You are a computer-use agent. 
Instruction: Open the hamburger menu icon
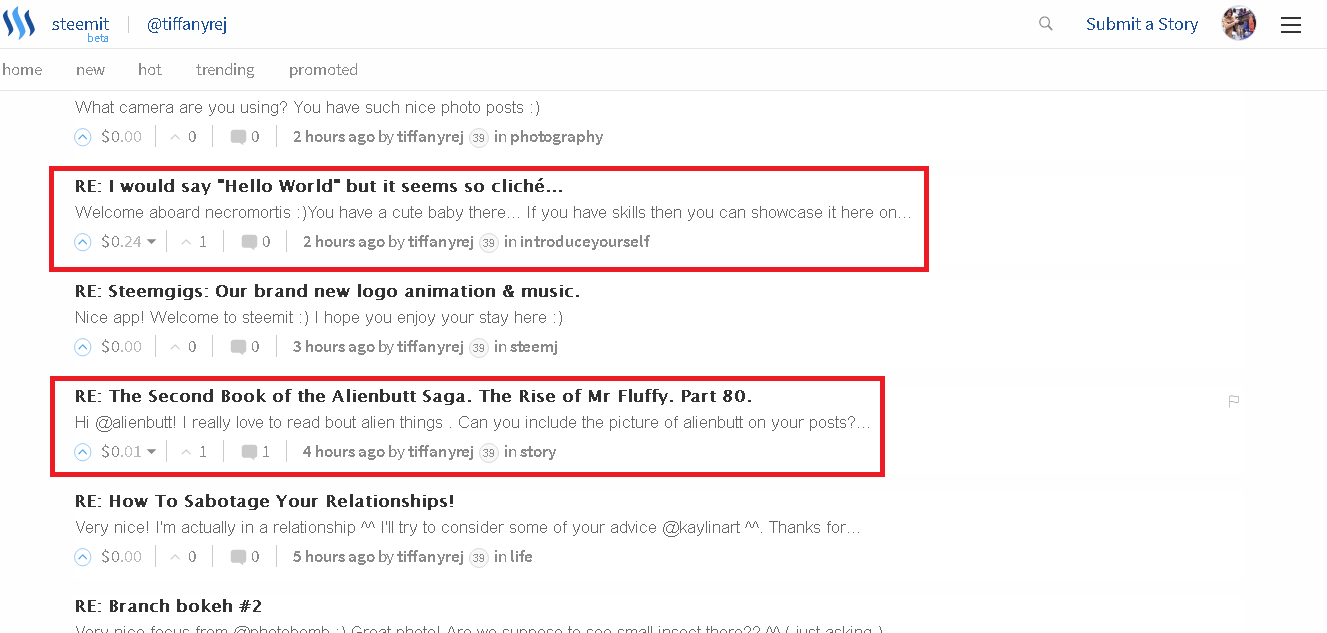(1291, 25)
